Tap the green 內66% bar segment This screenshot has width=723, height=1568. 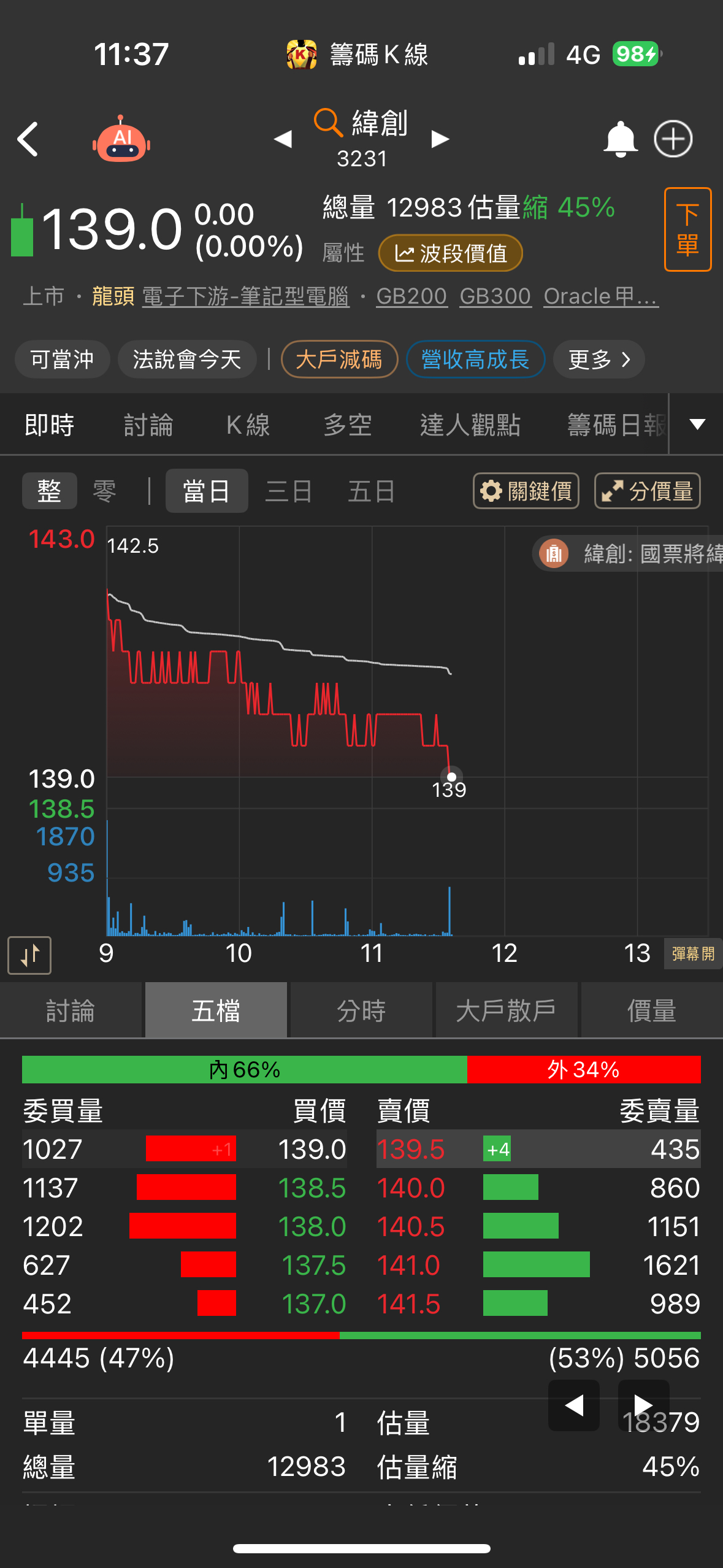(245, 1069)
